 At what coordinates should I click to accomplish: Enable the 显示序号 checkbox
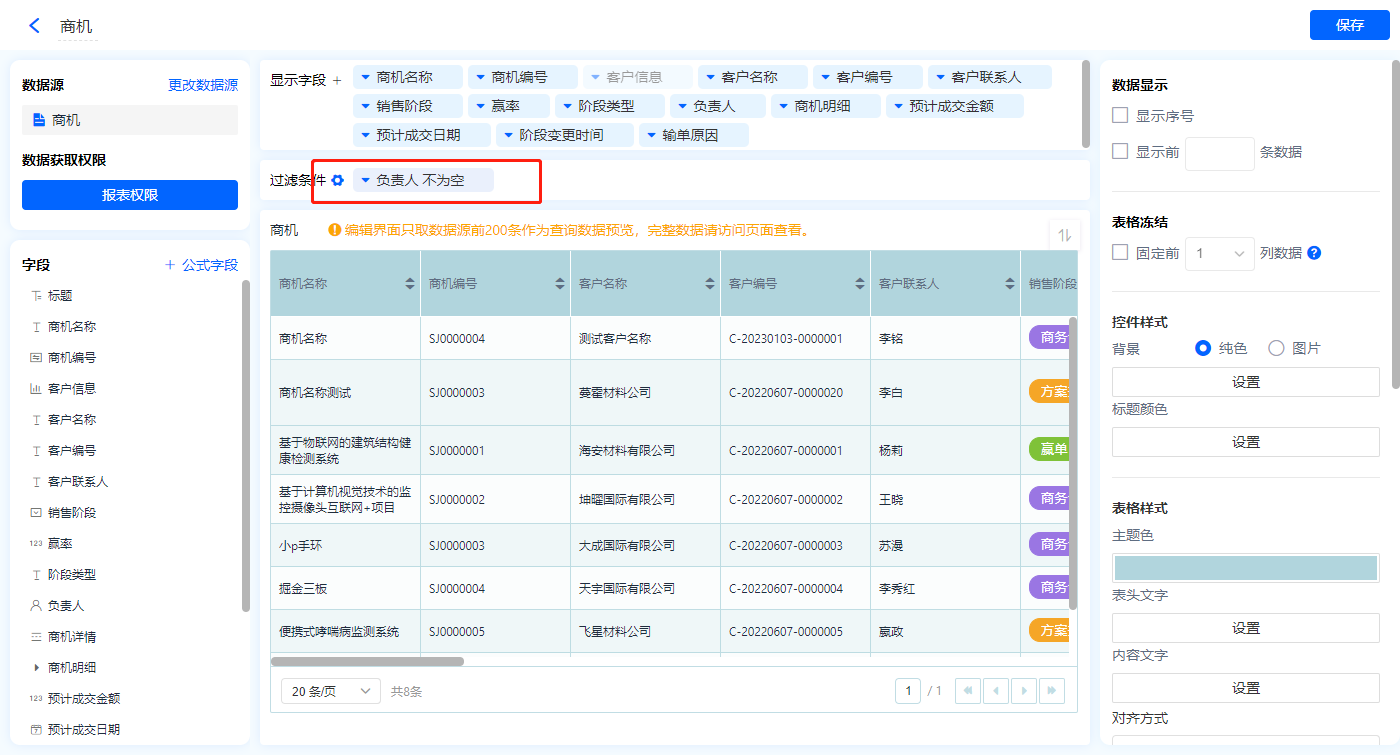pyautogui.click(x=1120, y=116)
